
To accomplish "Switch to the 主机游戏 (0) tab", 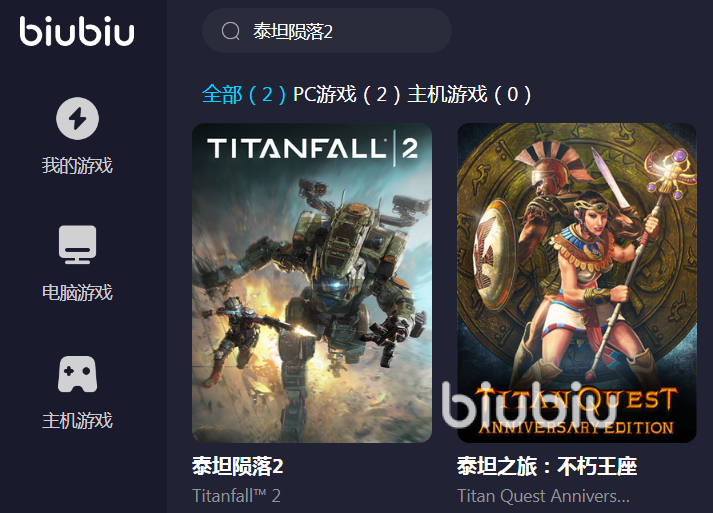I will point(469,95).
